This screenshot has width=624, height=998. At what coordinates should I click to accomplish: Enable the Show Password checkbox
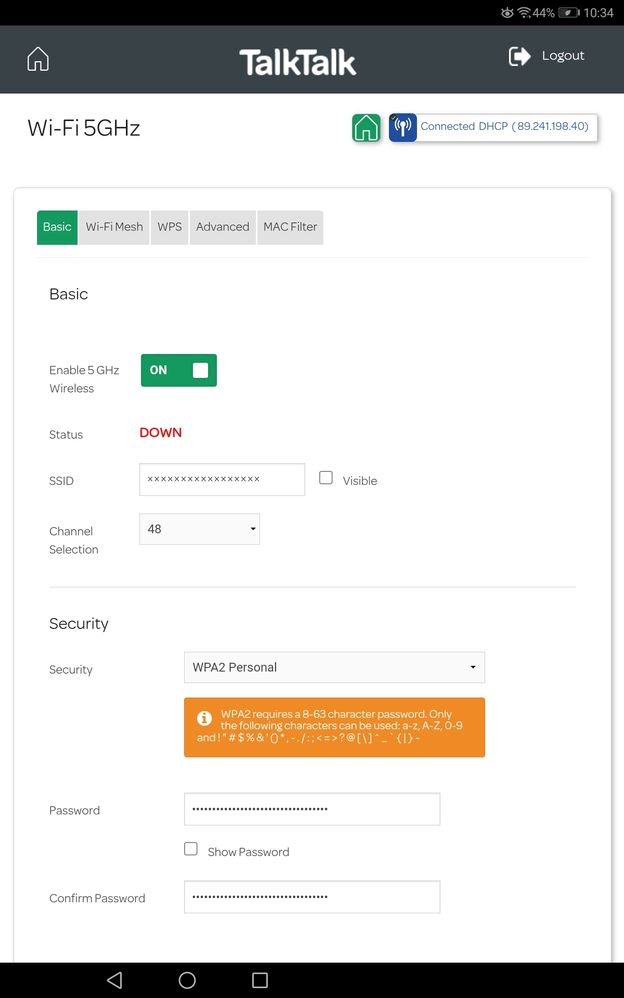point(191,849)
